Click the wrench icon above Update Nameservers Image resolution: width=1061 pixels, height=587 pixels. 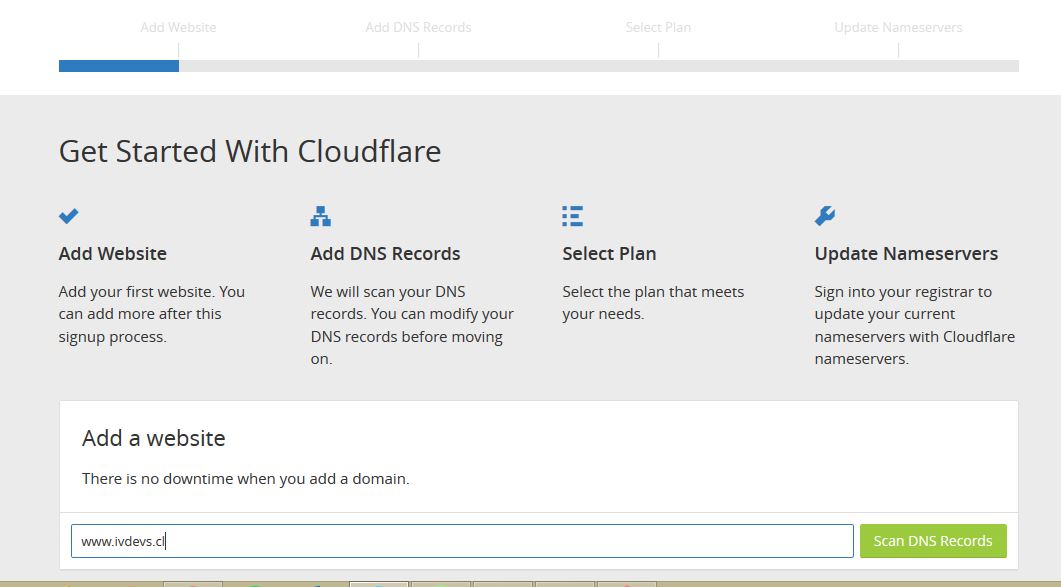[x=825, y=216]
